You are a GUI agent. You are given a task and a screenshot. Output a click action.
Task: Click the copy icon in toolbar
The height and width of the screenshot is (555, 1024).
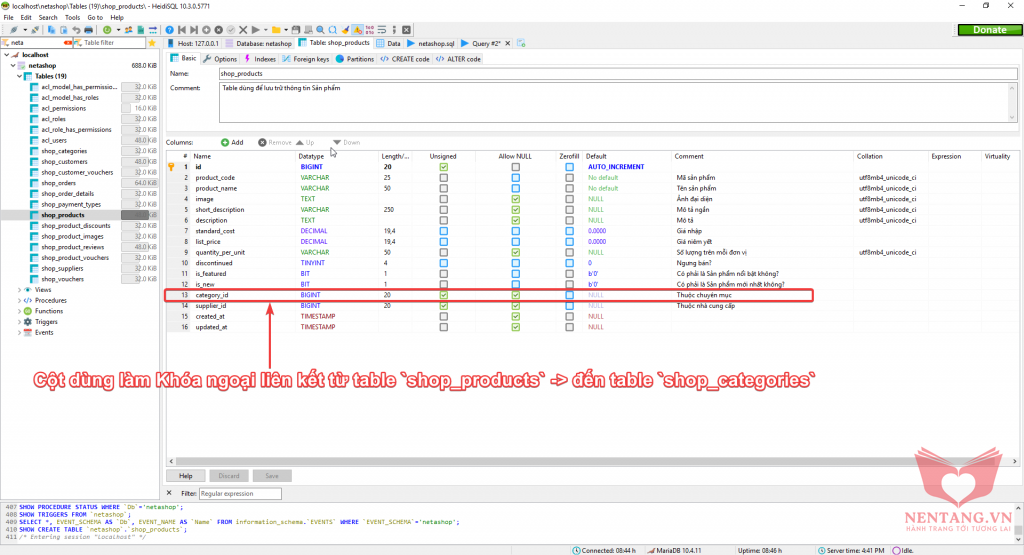point(51,29)
